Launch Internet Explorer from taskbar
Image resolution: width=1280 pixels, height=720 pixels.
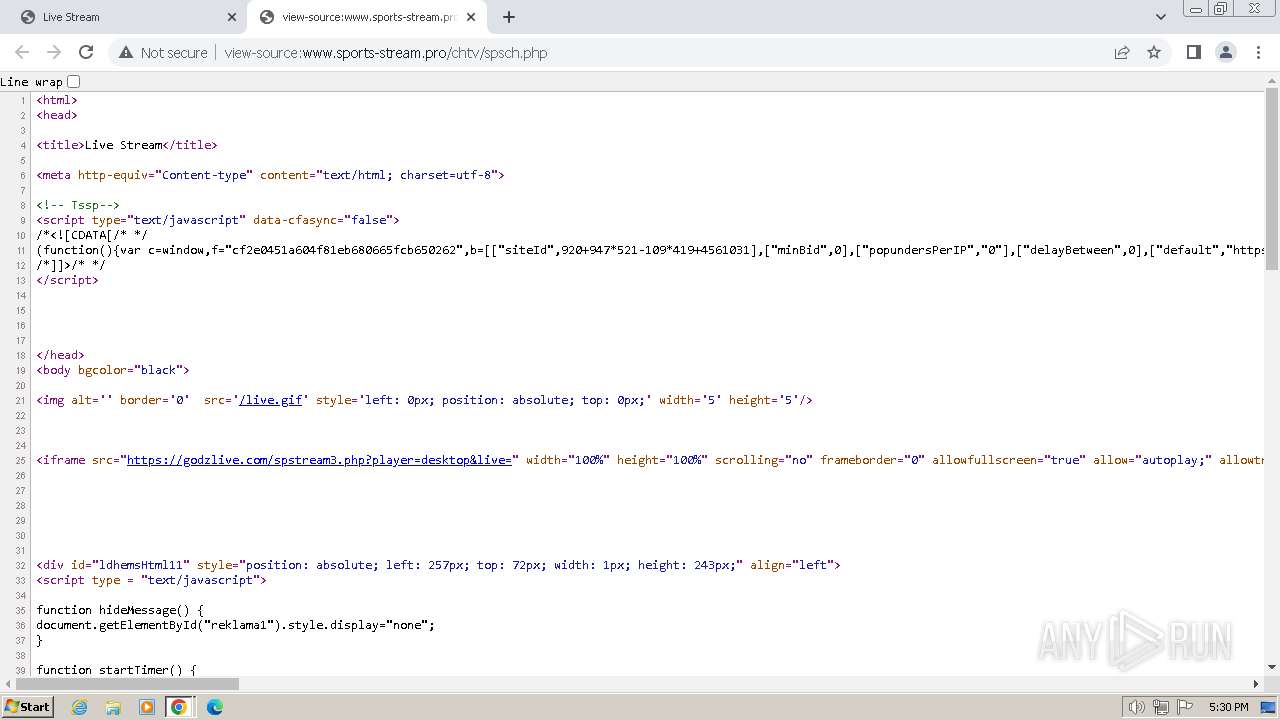(x=80, y=707)
